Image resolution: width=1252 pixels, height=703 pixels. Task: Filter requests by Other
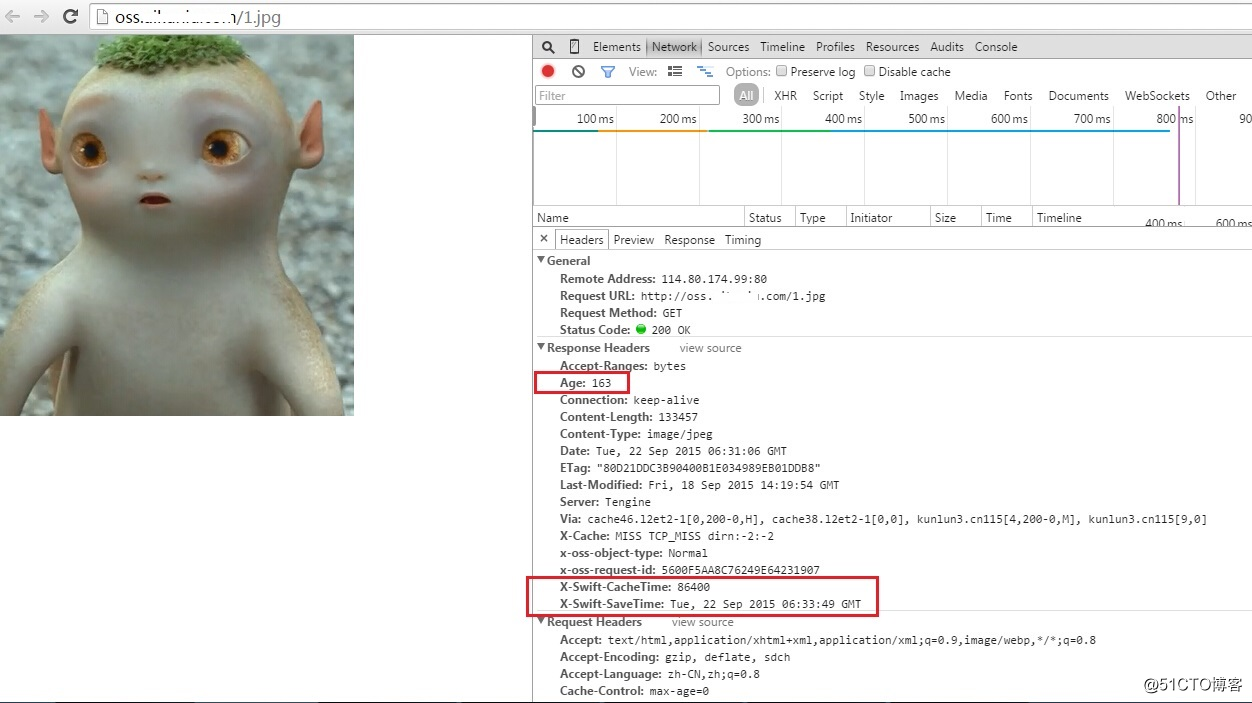tap(1220, 96)
